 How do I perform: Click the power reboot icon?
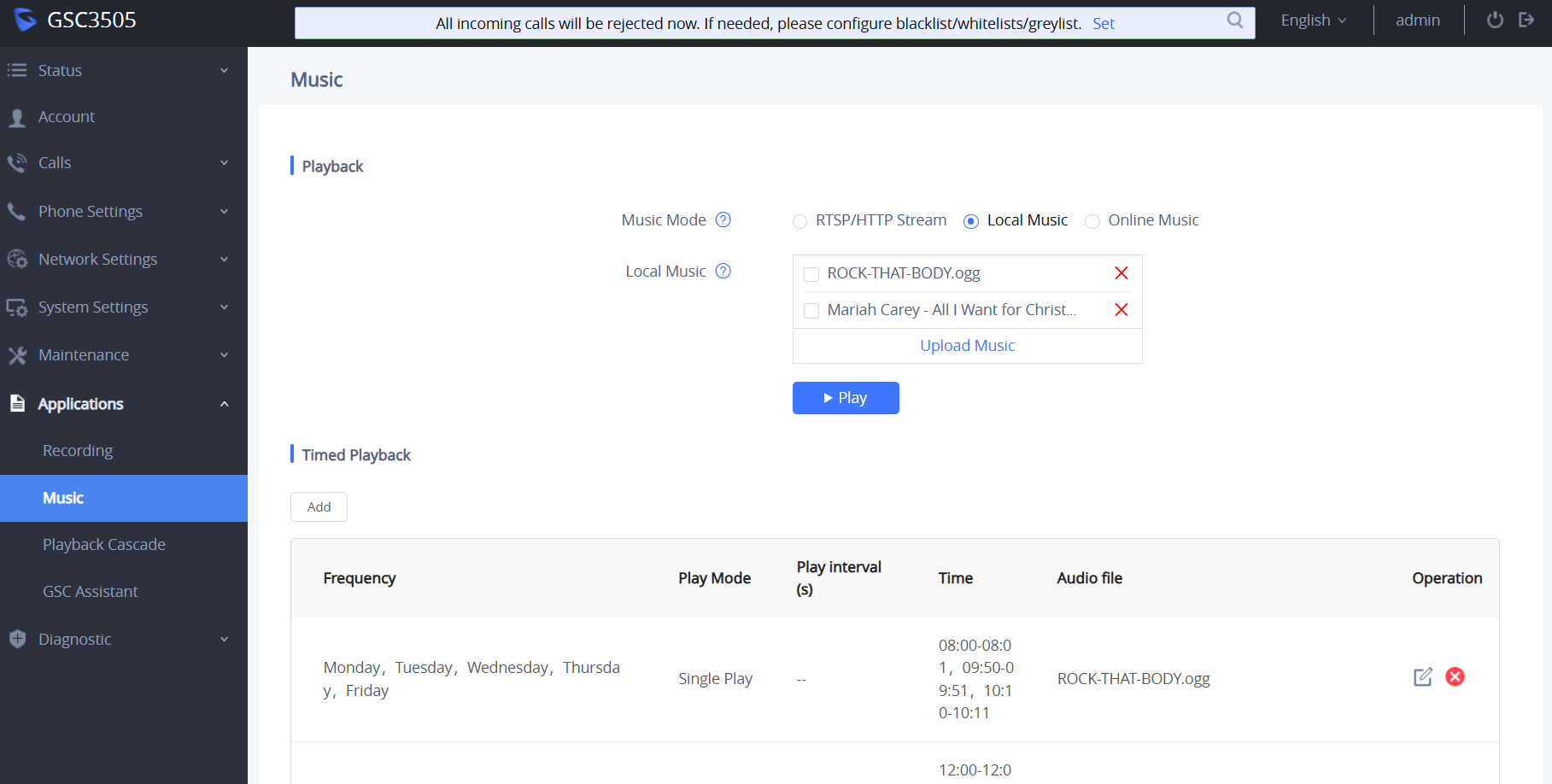[x=1495, y=20]
